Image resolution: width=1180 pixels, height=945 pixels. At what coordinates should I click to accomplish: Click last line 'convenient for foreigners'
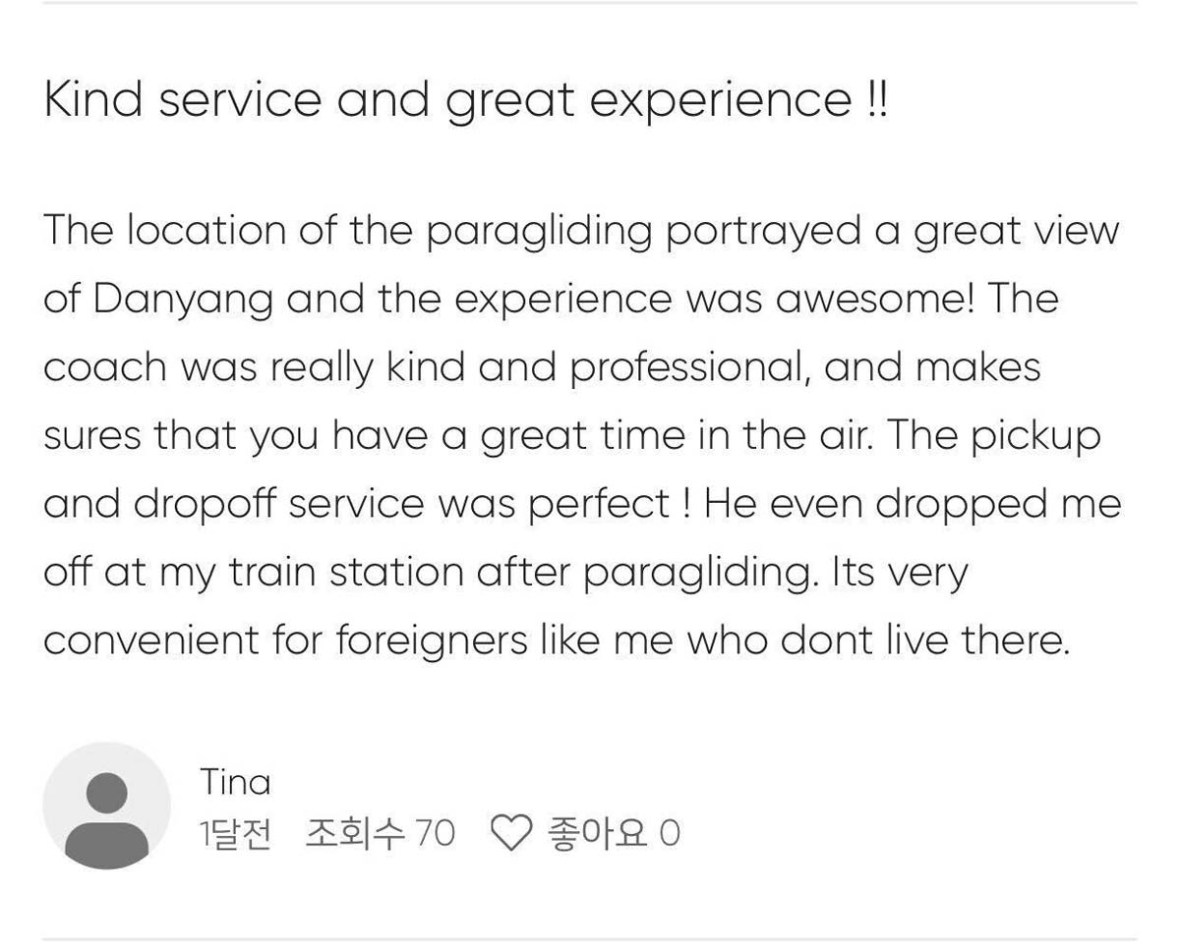(x=555, y=641)
